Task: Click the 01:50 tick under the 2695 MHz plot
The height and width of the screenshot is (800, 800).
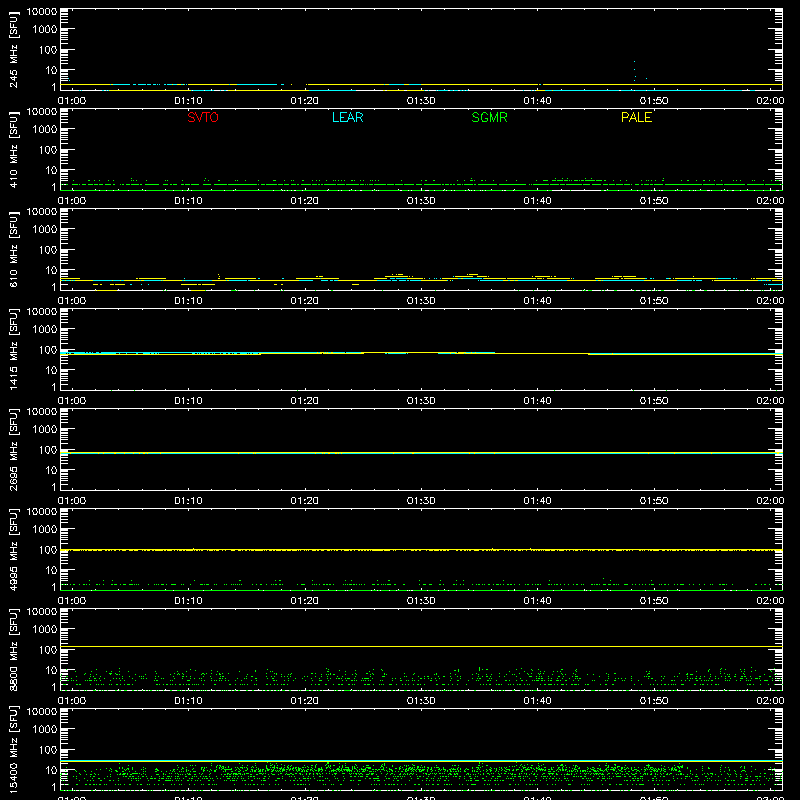Action: click(x=654, y=501)
